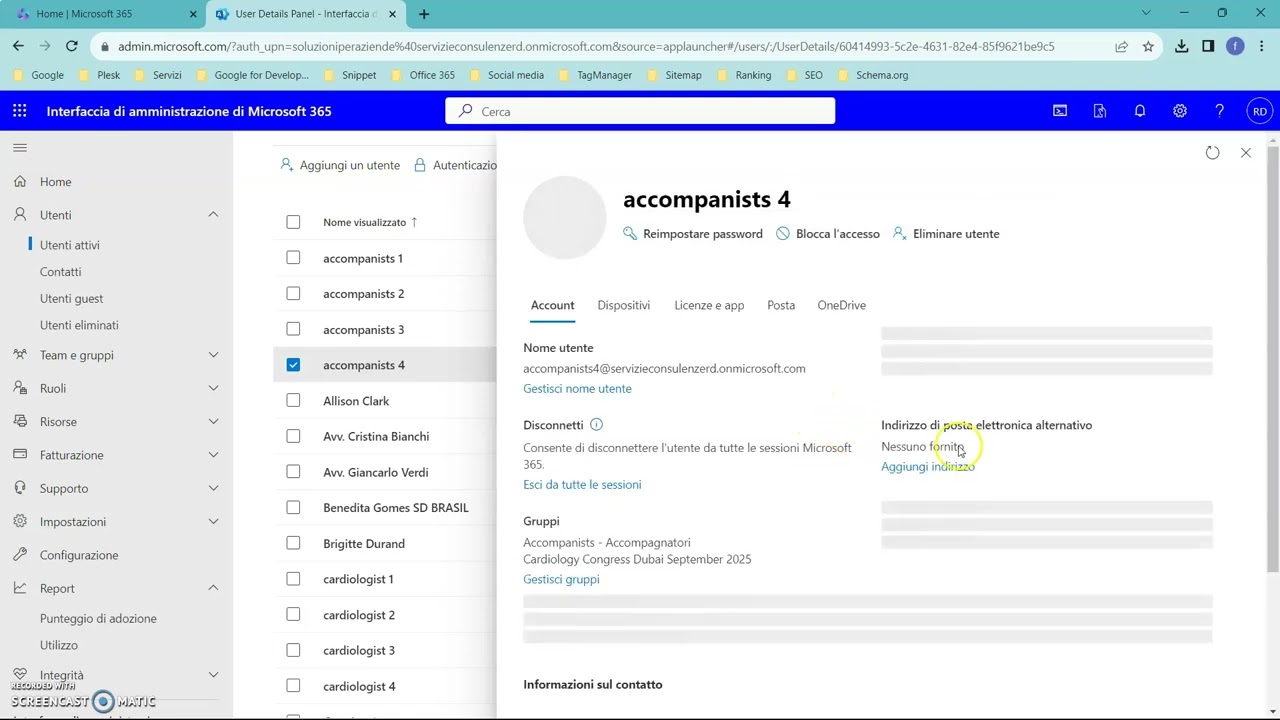The image size is (1280, 720).
Task: Collapse Report navigation section
Action: 213,588
